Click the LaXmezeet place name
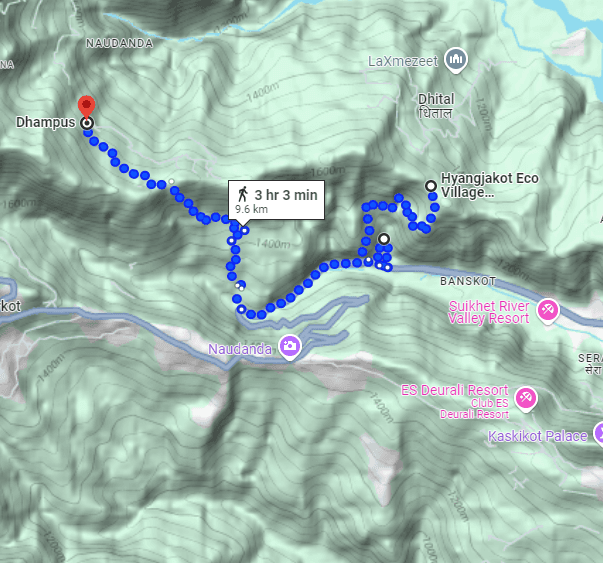The image size is (603, 563). pyautogui.click(x=403, y=61)
